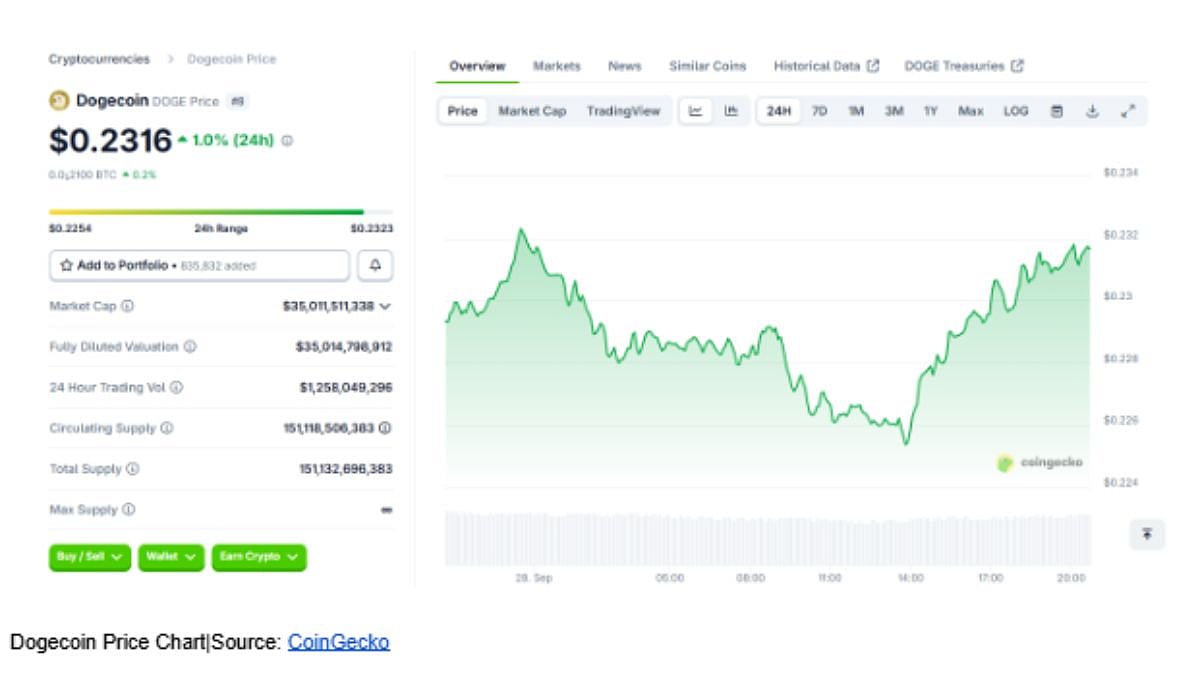This screenshot has height=675, width=1200.
Task: Toggle the LOG scale option
Action: tap(1016, 111)
